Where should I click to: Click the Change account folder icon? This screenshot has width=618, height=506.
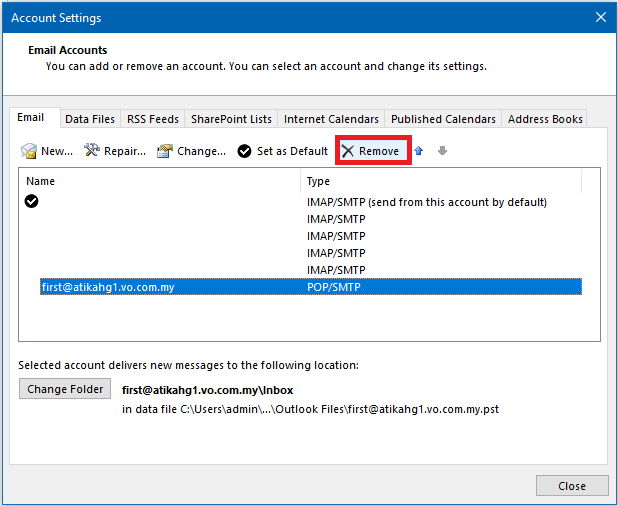[164, 151]
